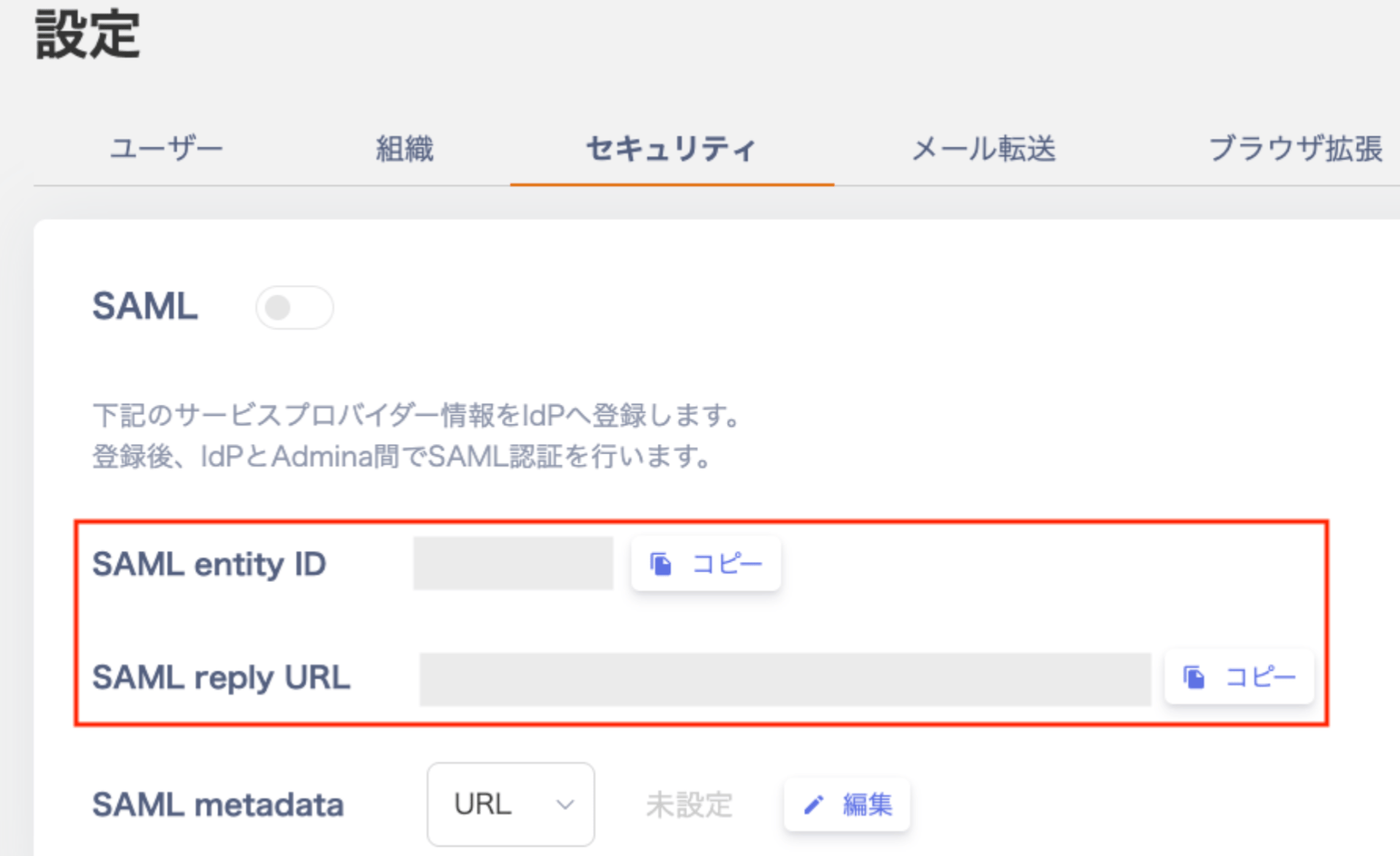1400x856 pixels.
Task: Enable the SAML toggle switch
Action: pos(294,308)
